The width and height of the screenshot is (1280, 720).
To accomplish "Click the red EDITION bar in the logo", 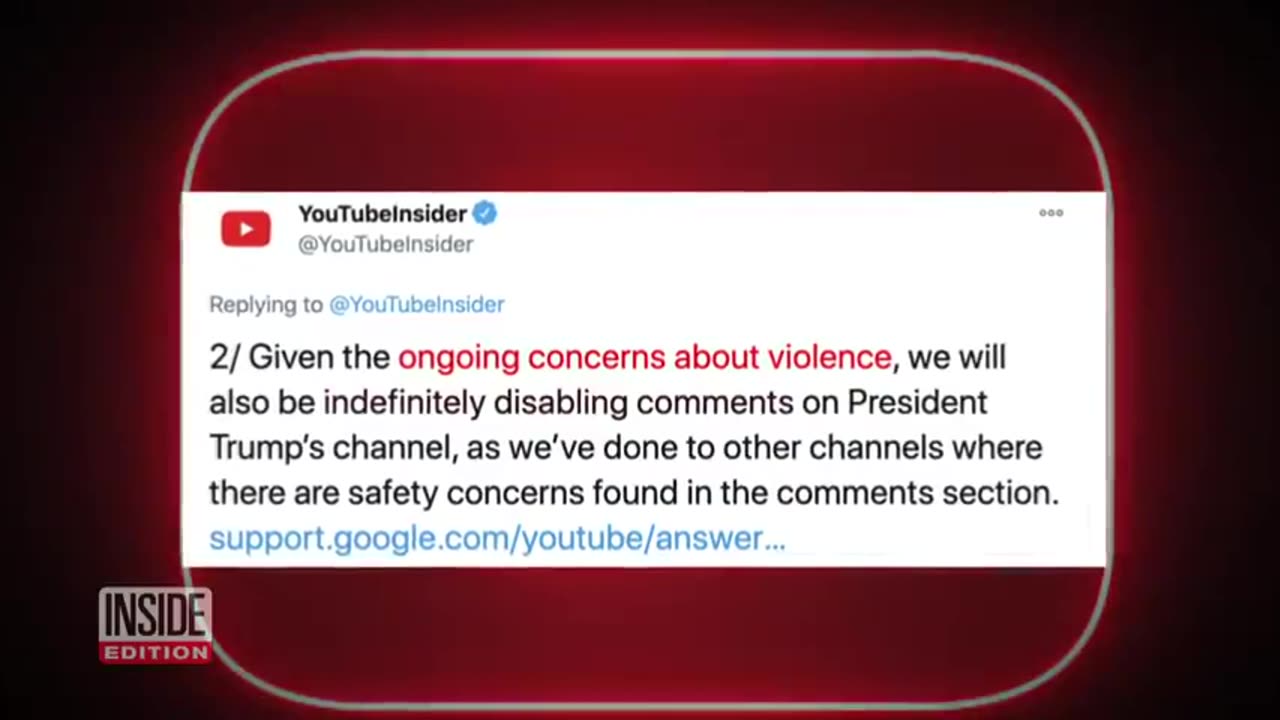I will [x=155, y=652].
